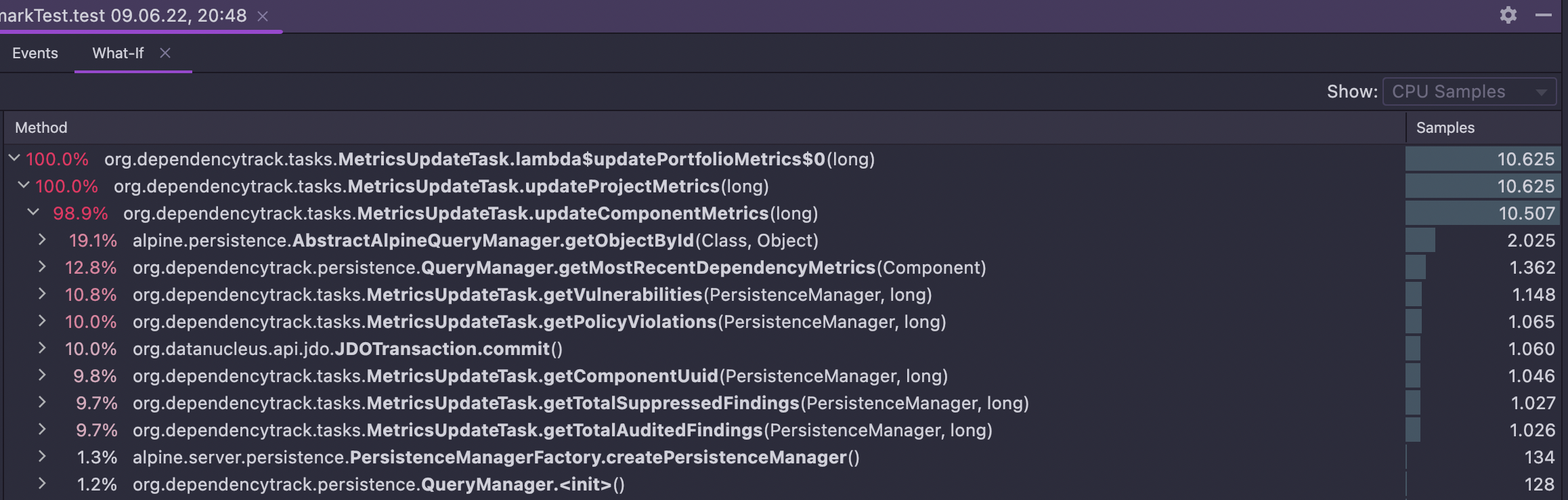The width and height of the screenshot is (1568, 500).
Task: Switch to the Events tab
Action: click(35, 53)
